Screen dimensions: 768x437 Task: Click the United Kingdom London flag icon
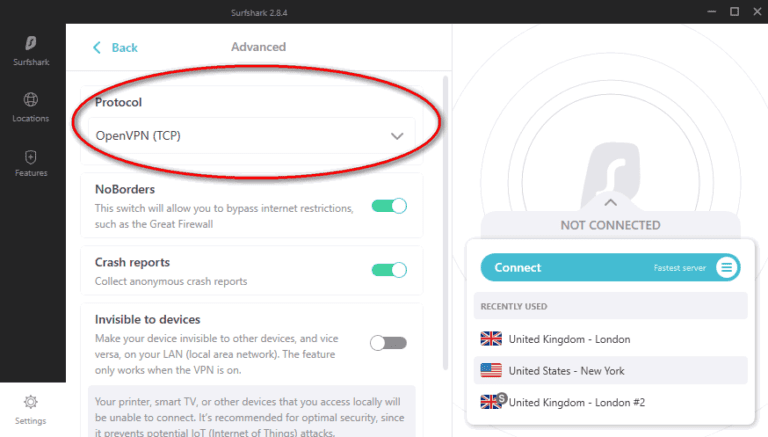(x=491, y=339)
